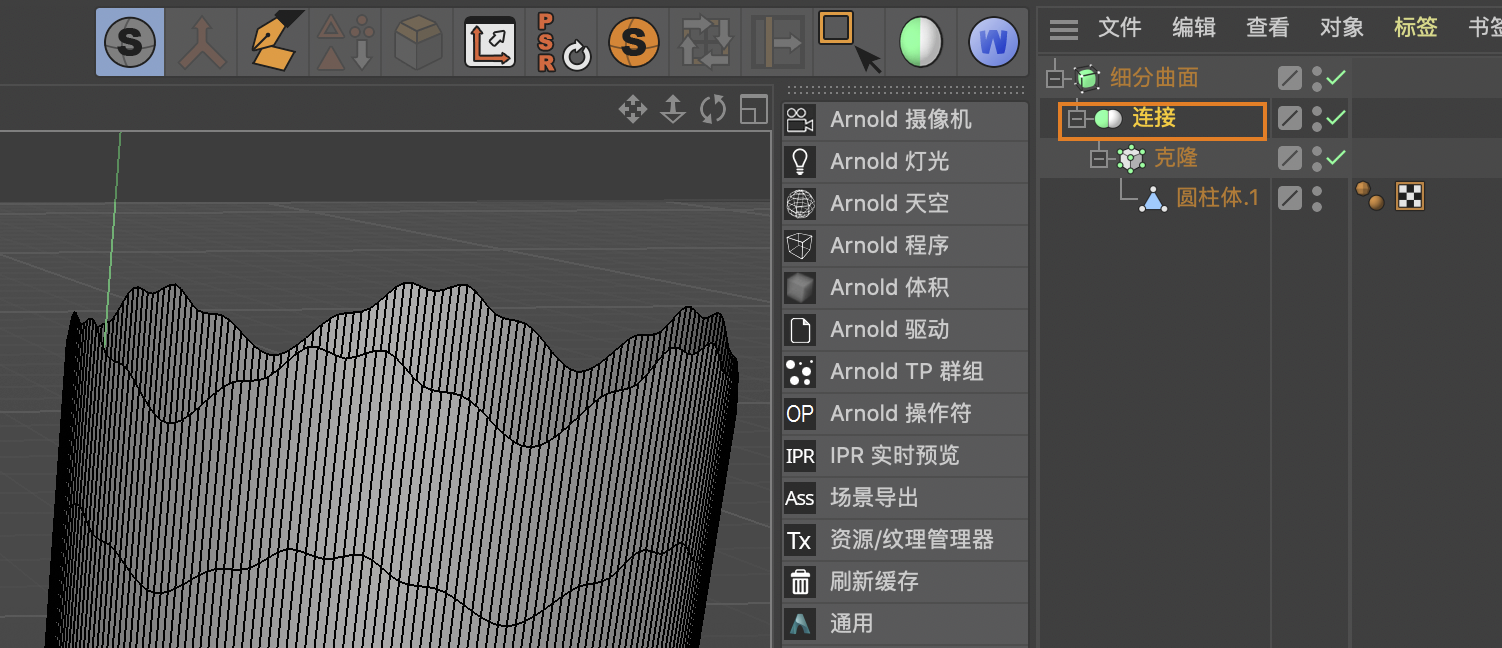This screenshot has width=1502, height=648.
Task: Add an Arnold 程序 procedural
Action: point(905,246)
